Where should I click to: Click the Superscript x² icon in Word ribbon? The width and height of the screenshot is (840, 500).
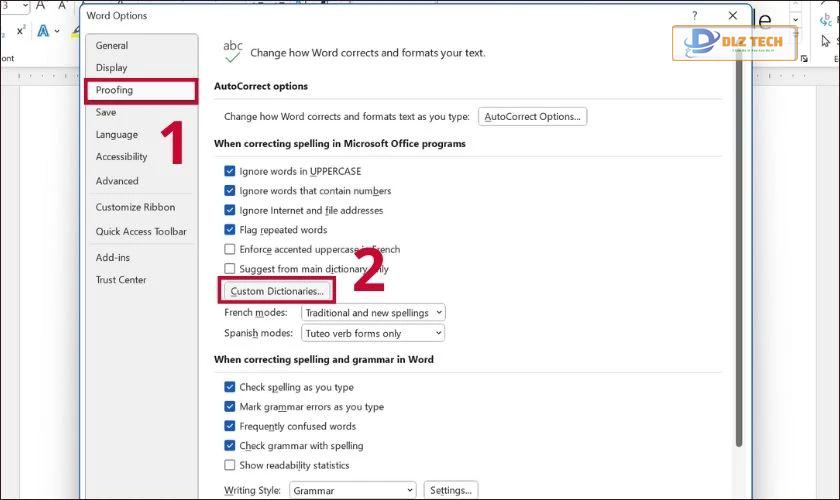click(x=20, y=31)
